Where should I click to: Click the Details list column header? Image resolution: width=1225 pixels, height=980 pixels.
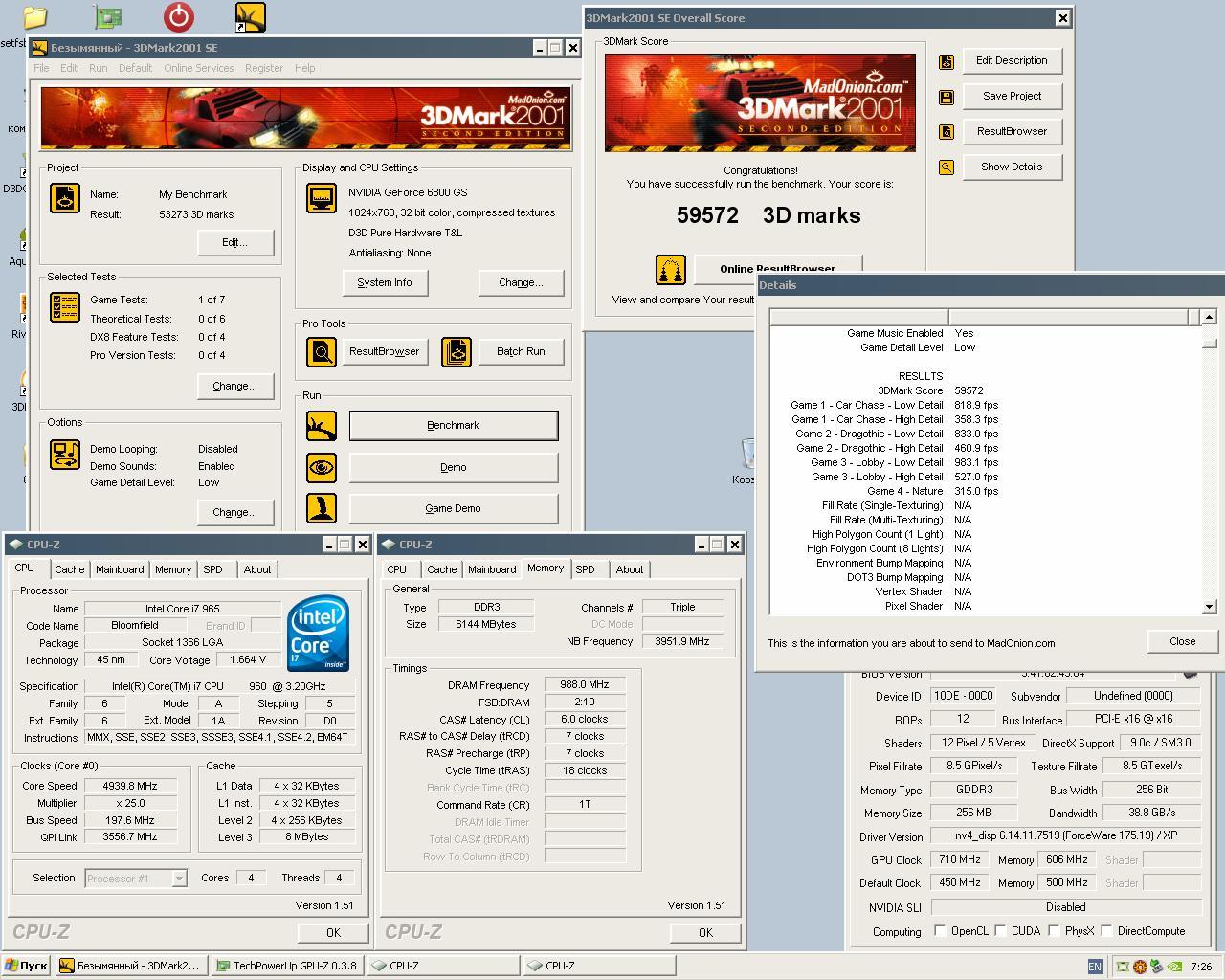[x=986, y=317]
